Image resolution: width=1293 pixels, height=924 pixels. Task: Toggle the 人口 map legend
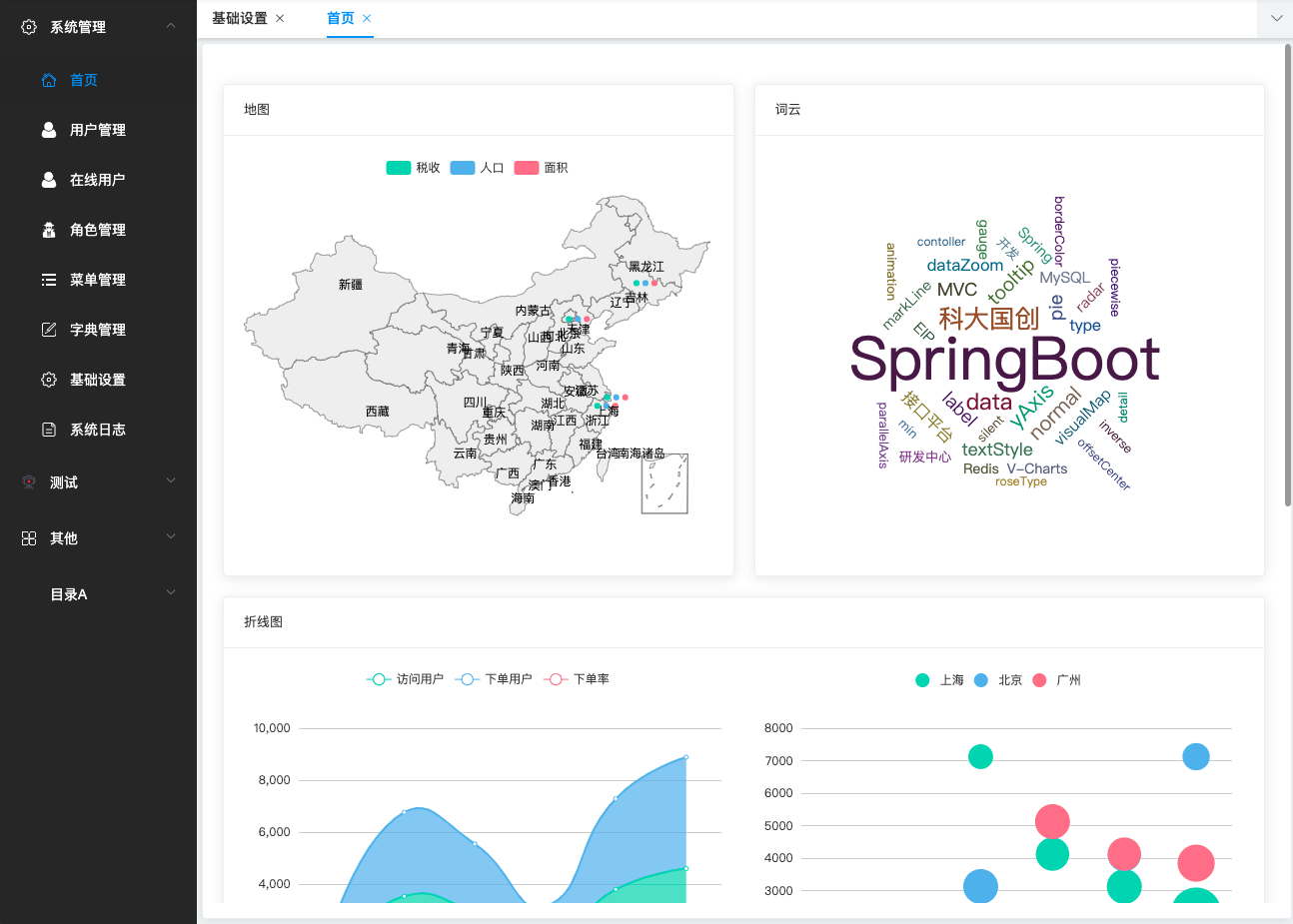point(477,168)
